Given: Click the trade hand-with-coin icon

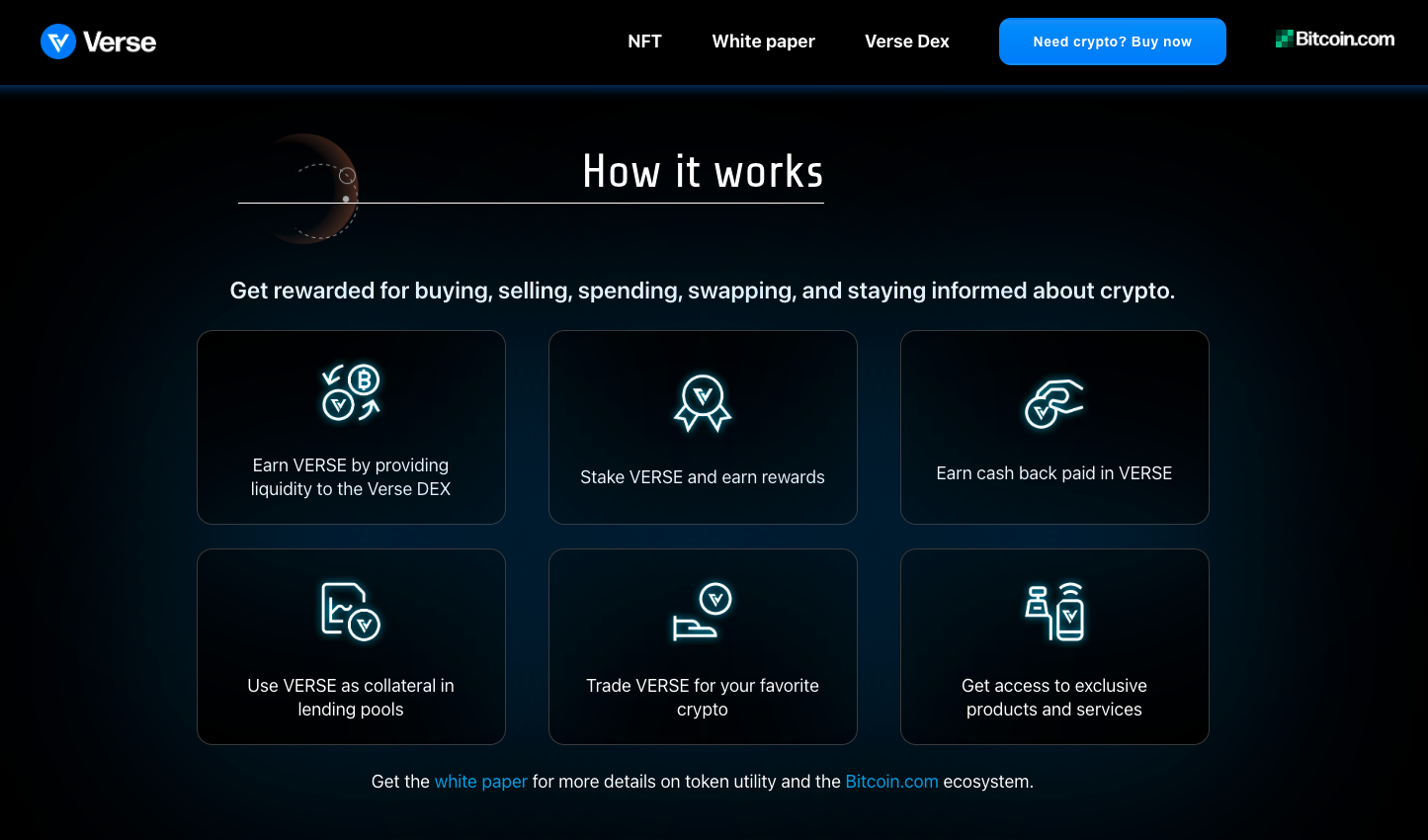Looking at the screenshot, I should click(x=703, y=612).
